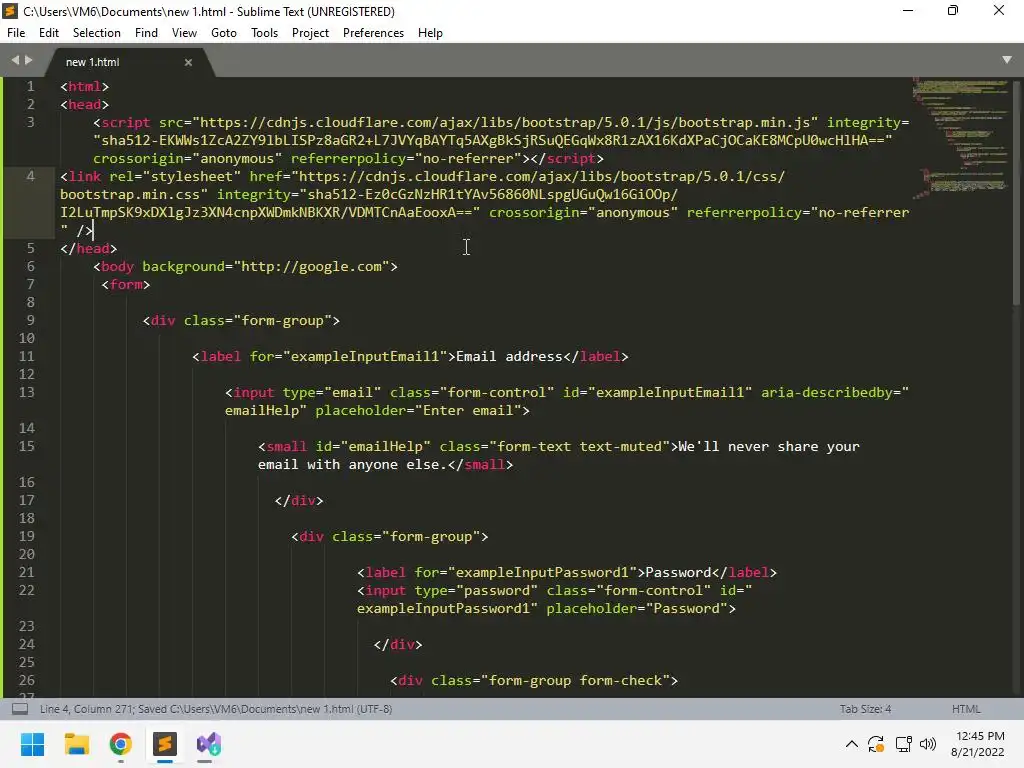Viewport: 1024px width, 768px height.
Task: Select the new 1.html tab
Action: tap(93, 62)
